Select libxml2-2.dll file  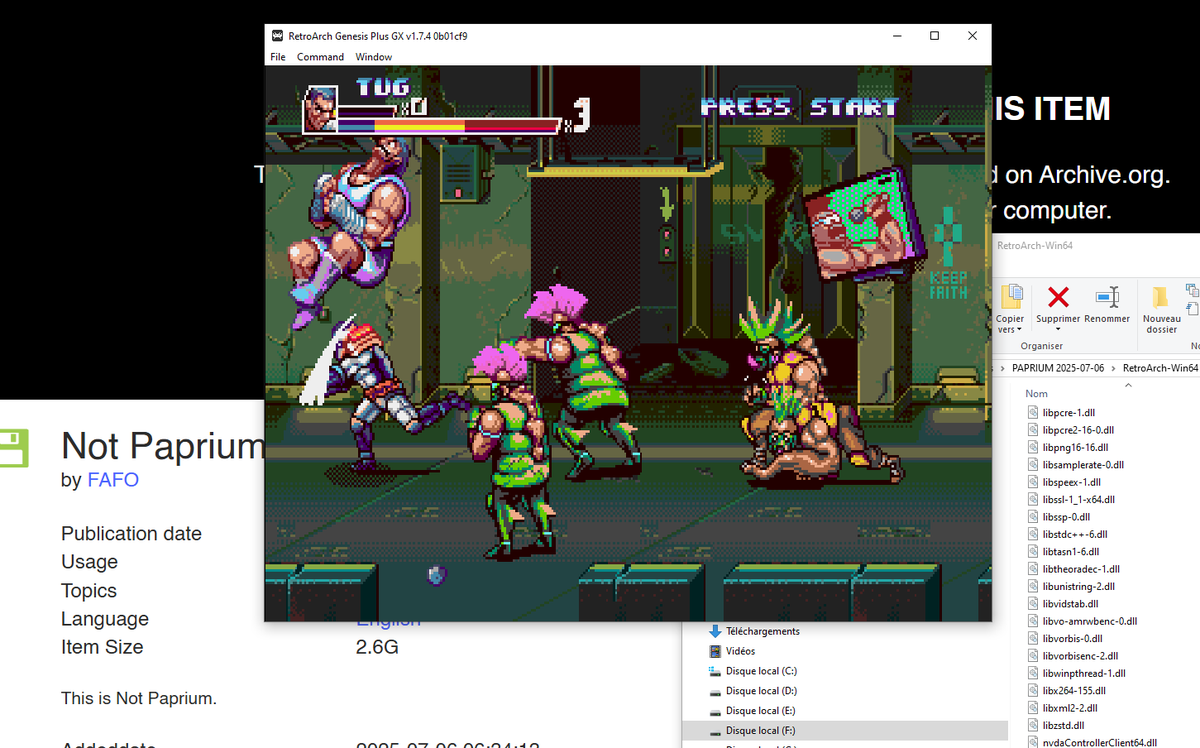click(x=1070, y=708)
